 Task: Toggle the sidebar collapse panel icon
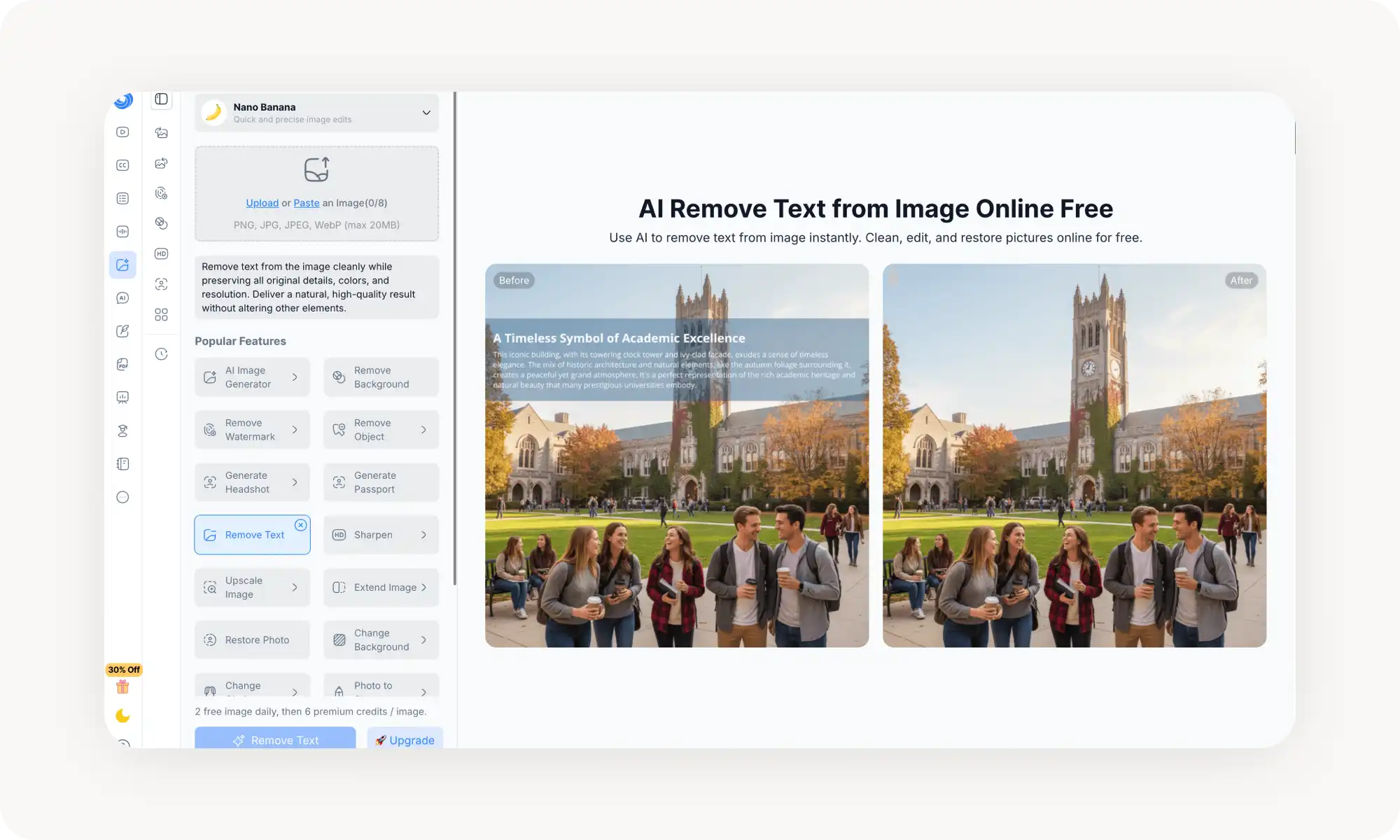(161, 99)
